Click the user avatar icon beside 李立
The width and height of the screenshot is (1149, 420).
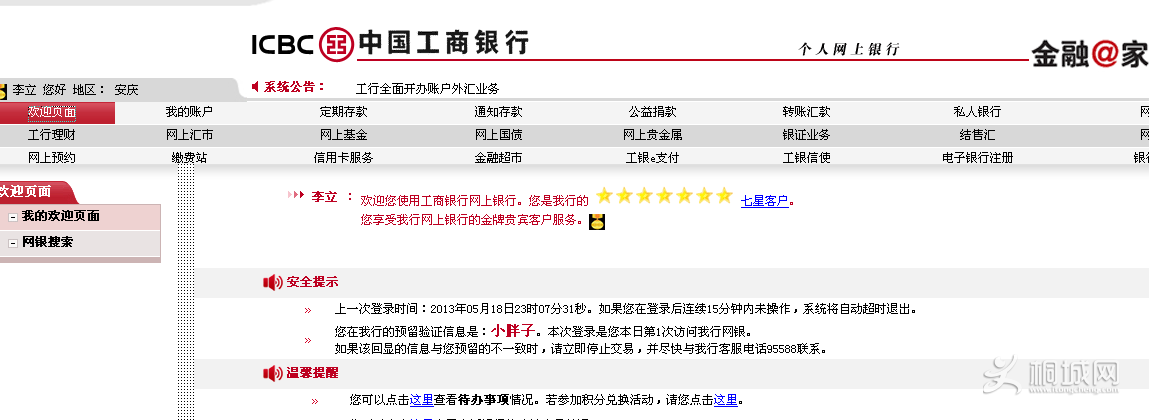coord(3,91)
